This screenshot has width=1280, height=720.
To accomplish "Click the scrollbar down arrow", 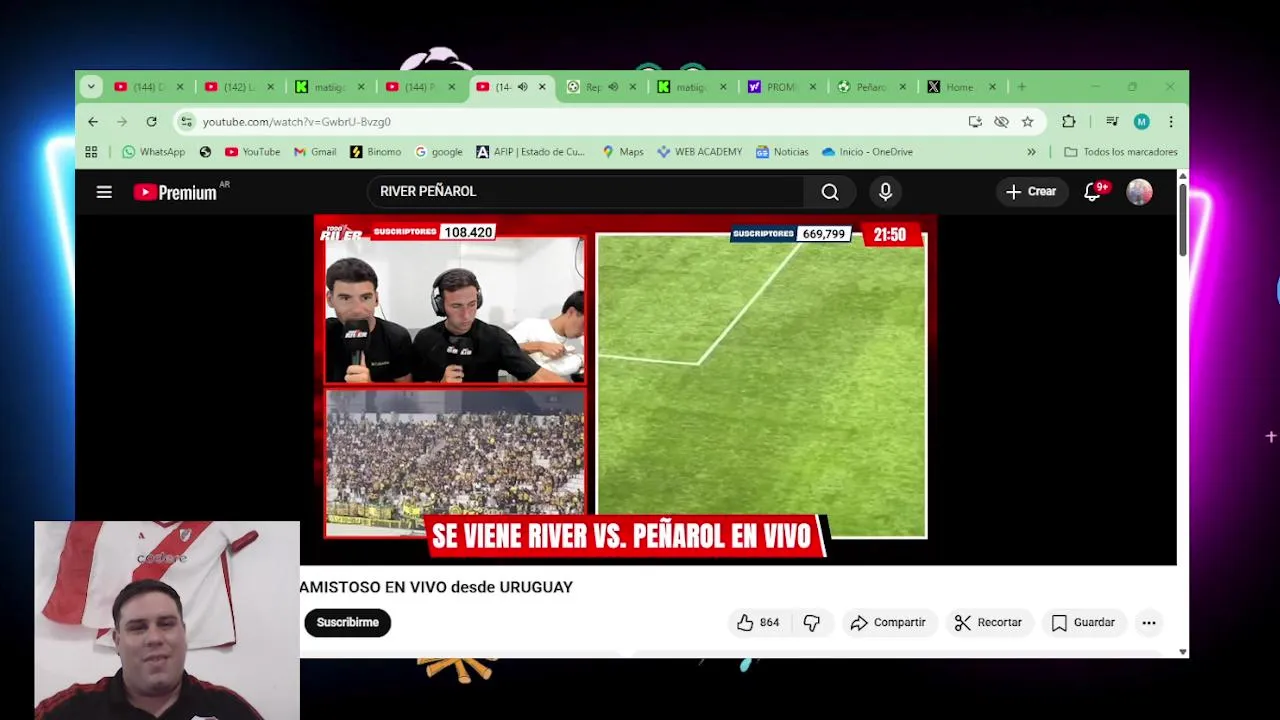I will (1182, 652).
